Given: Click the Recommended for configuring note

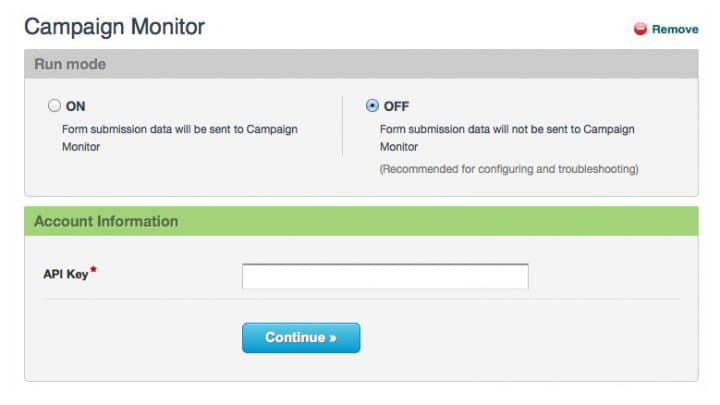Looking at the screenshot, I should pyautogui.click(x=509, y=169).
